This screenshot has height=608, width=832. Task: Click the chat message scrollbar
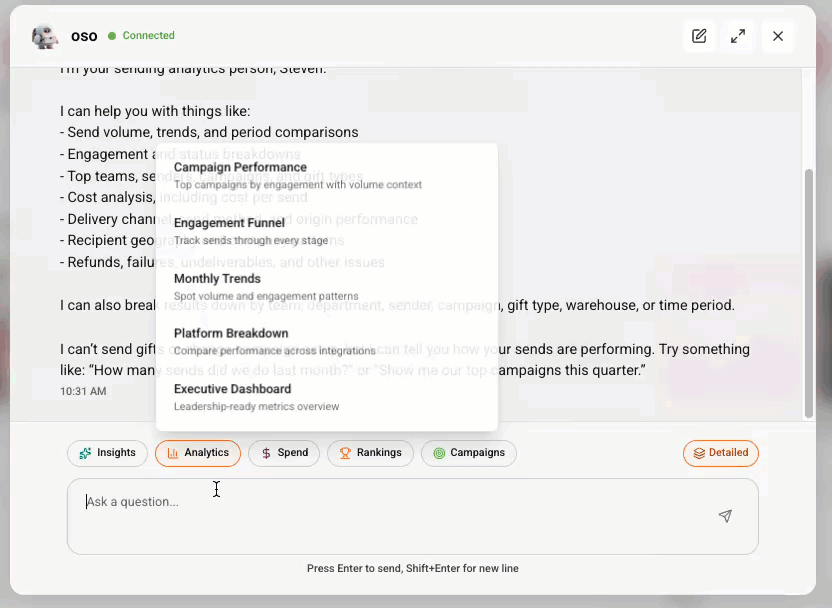point(809,294)
